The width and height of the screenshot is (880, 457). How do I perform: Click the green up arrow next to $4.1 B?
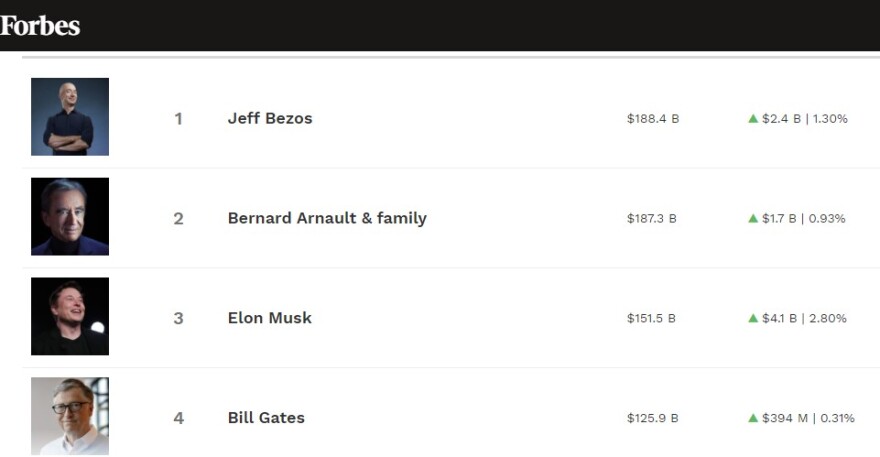(753, 318)
